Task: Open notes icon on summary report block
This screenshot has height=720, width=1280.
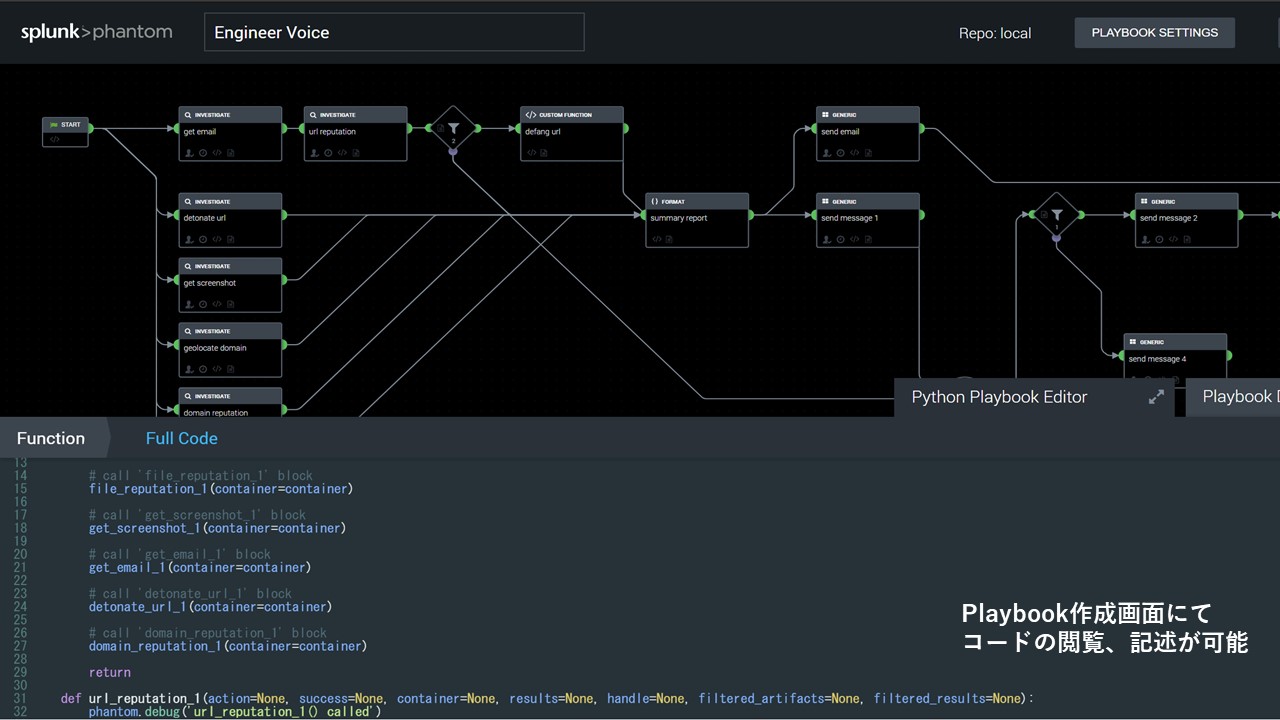Action: coord(669,239)
